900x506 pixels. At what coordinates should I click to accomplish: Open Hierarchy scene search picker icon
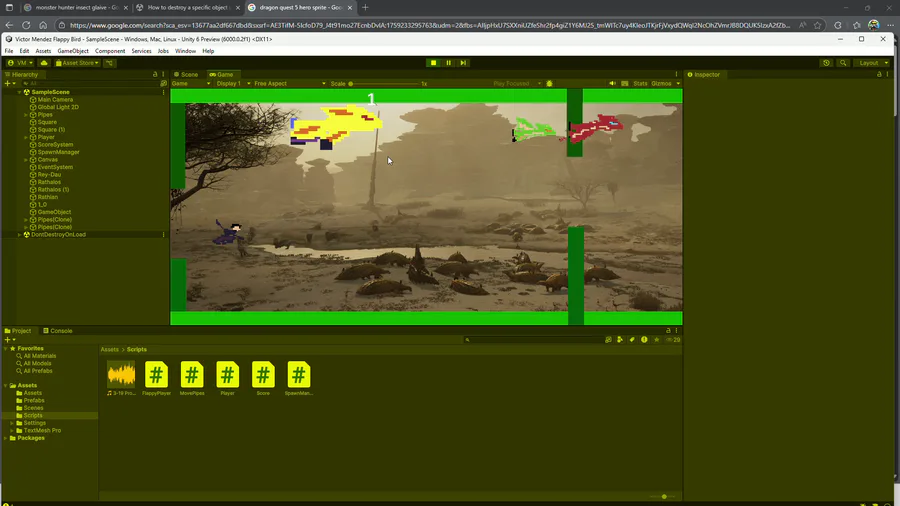(x=164, y=83)
